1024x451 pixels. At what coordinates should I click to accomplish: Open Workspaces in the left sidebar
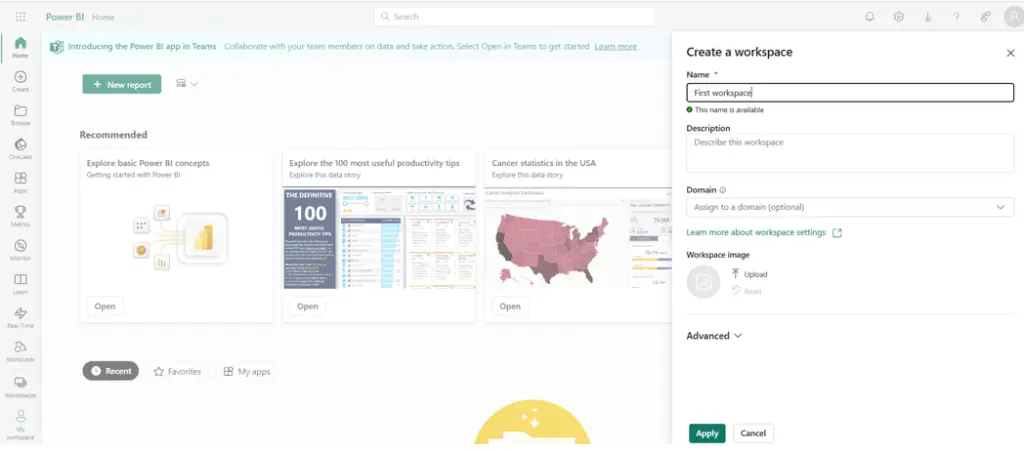pyautogui.click(x=20, y=387)
